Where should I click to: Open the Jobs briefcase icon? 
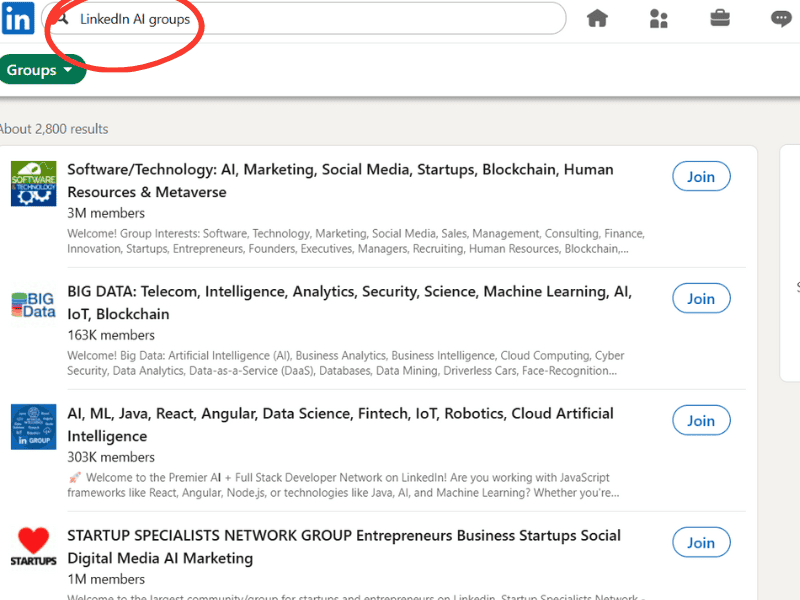(719, 18)
